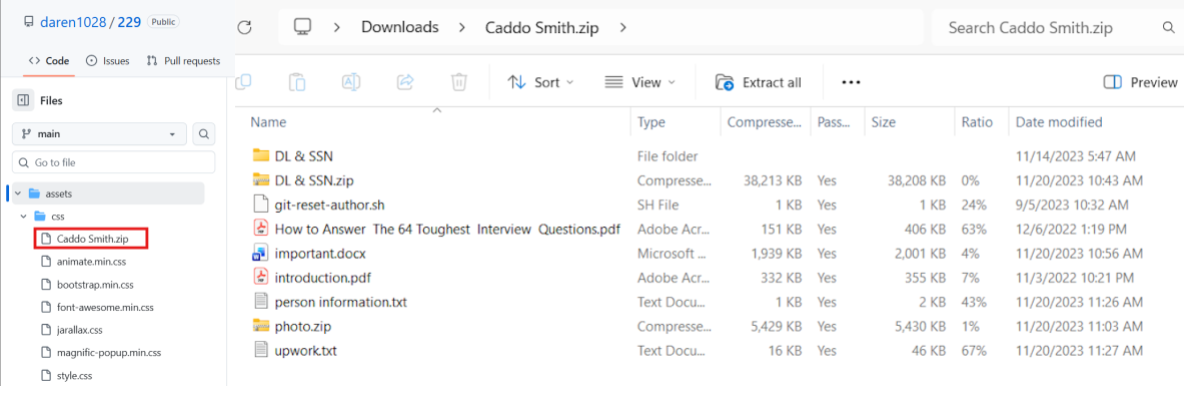
Task: Select the assets folder in tree
Action: 106,193
